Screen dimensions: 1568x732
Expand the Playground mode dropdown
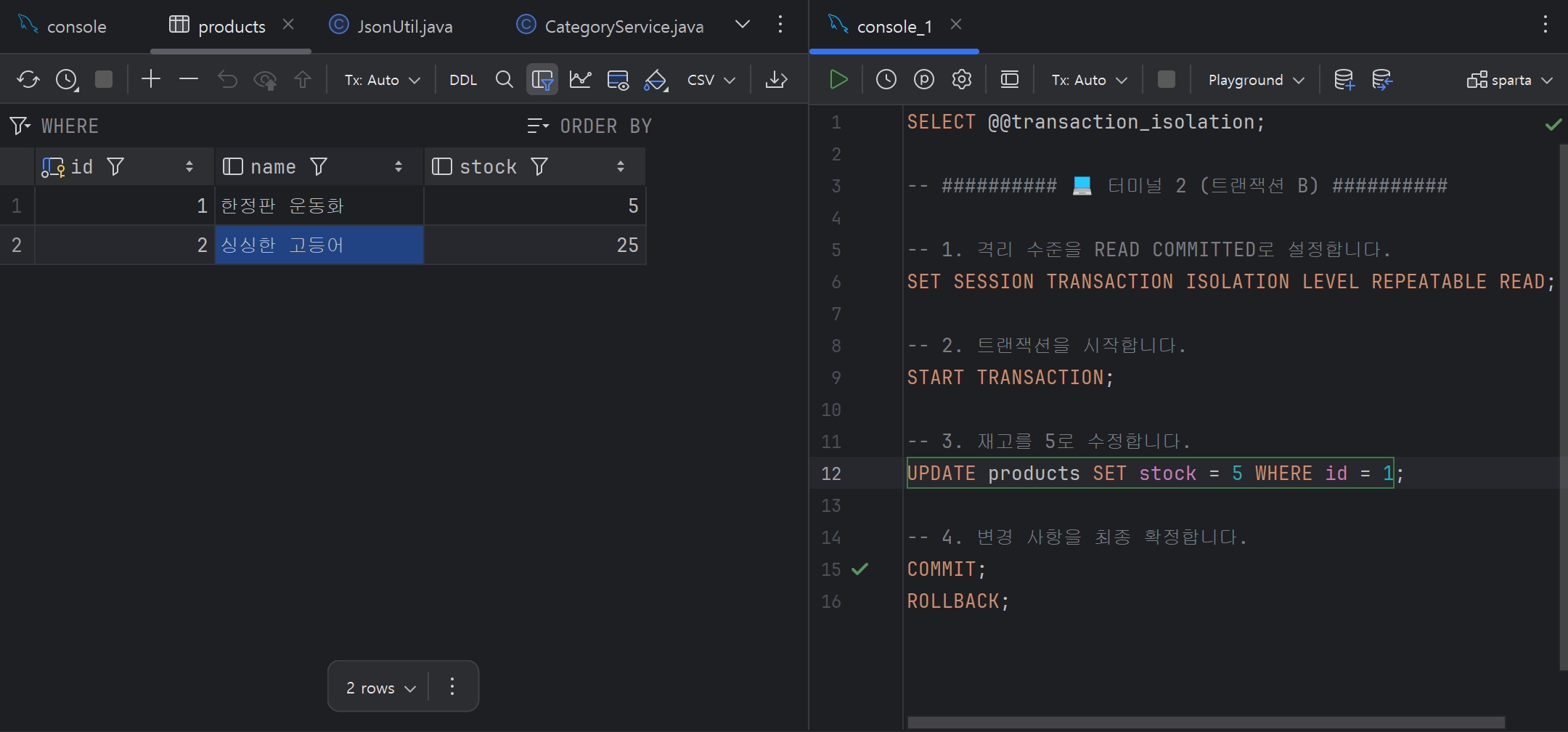(1256, 80)
